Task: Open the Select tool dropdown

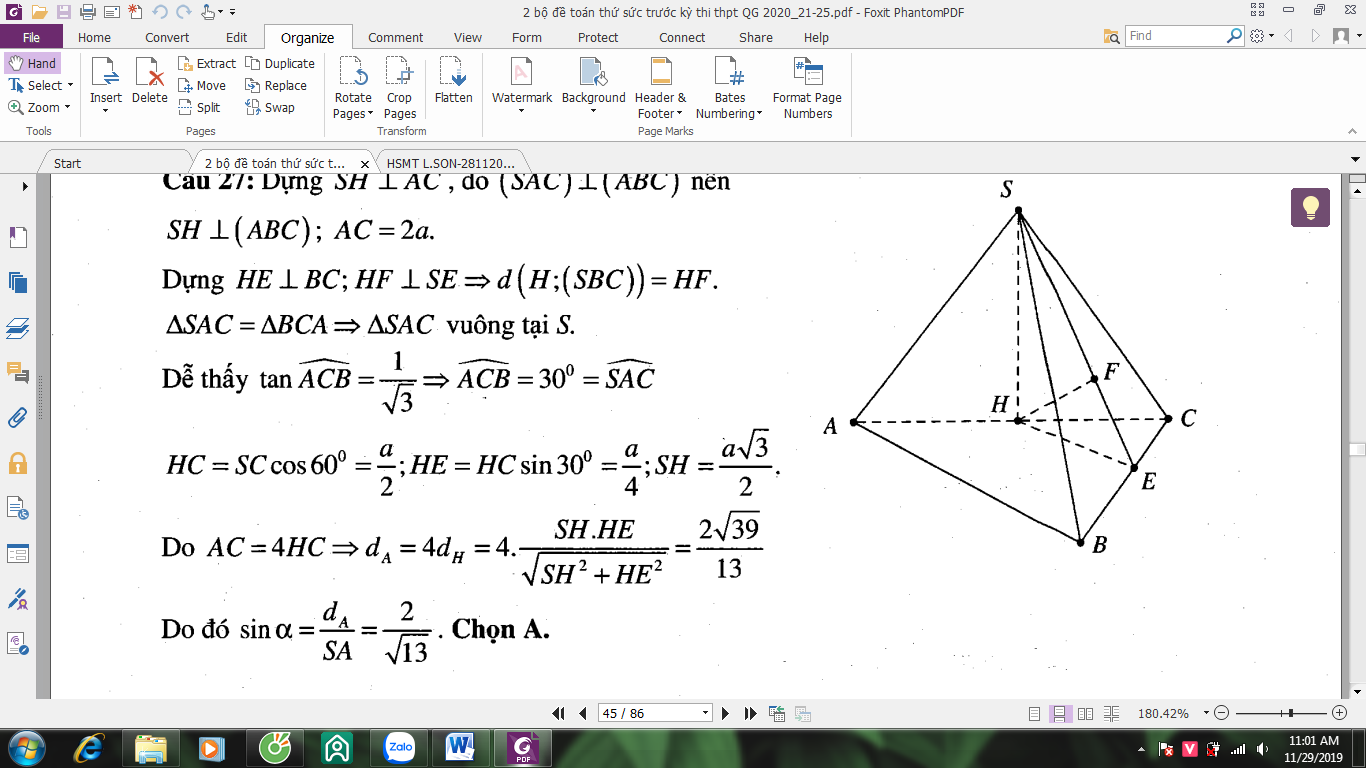Action: (69, 85)
